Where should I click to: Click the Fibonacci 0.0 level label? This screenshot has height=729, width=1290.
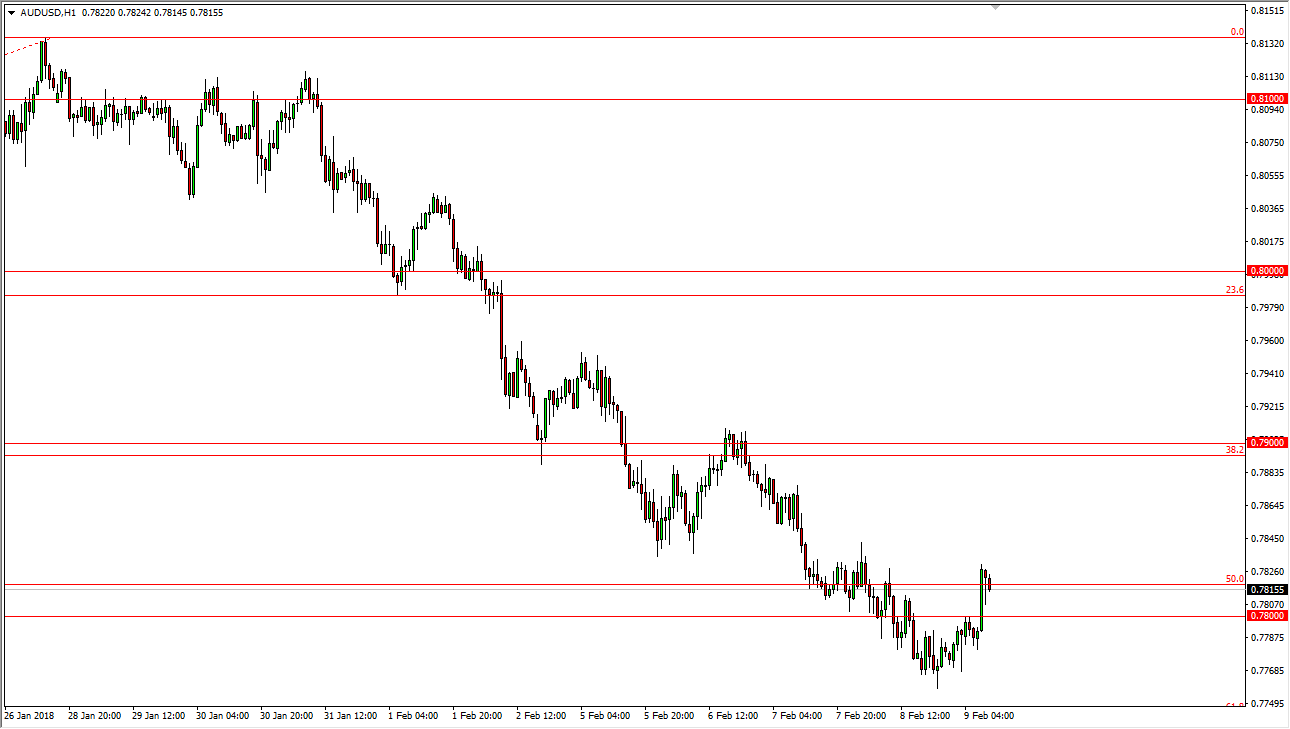click(1237, 32)
